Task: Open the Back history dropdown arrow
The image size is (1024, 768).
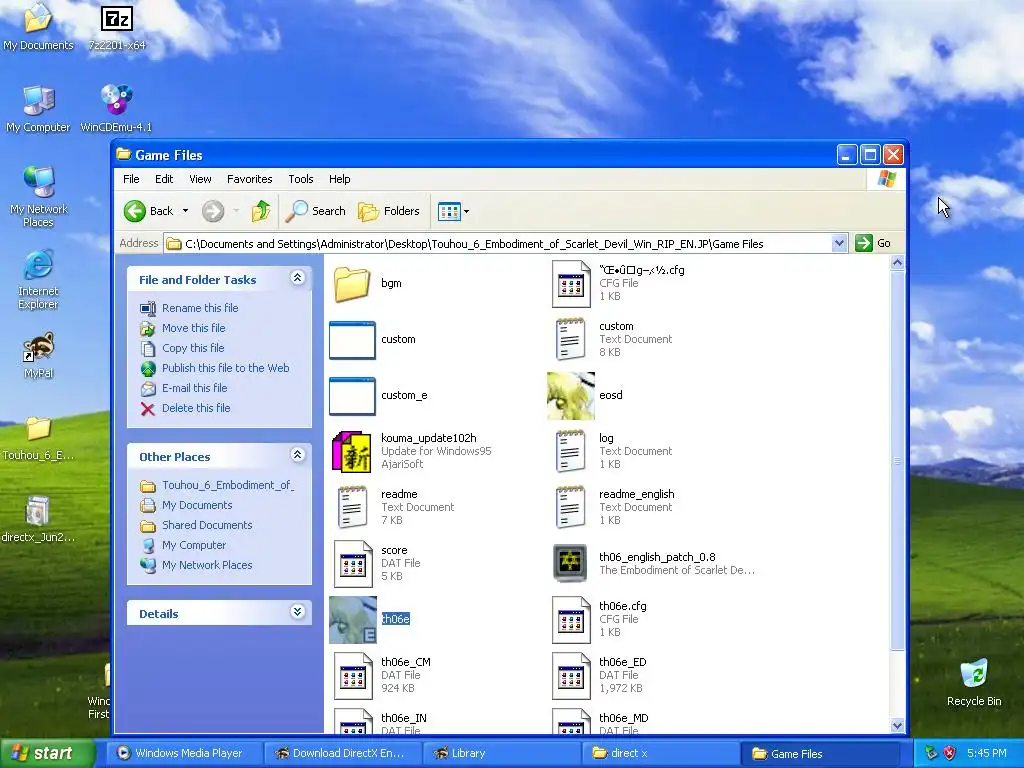Action: click(x=185, y=211)
